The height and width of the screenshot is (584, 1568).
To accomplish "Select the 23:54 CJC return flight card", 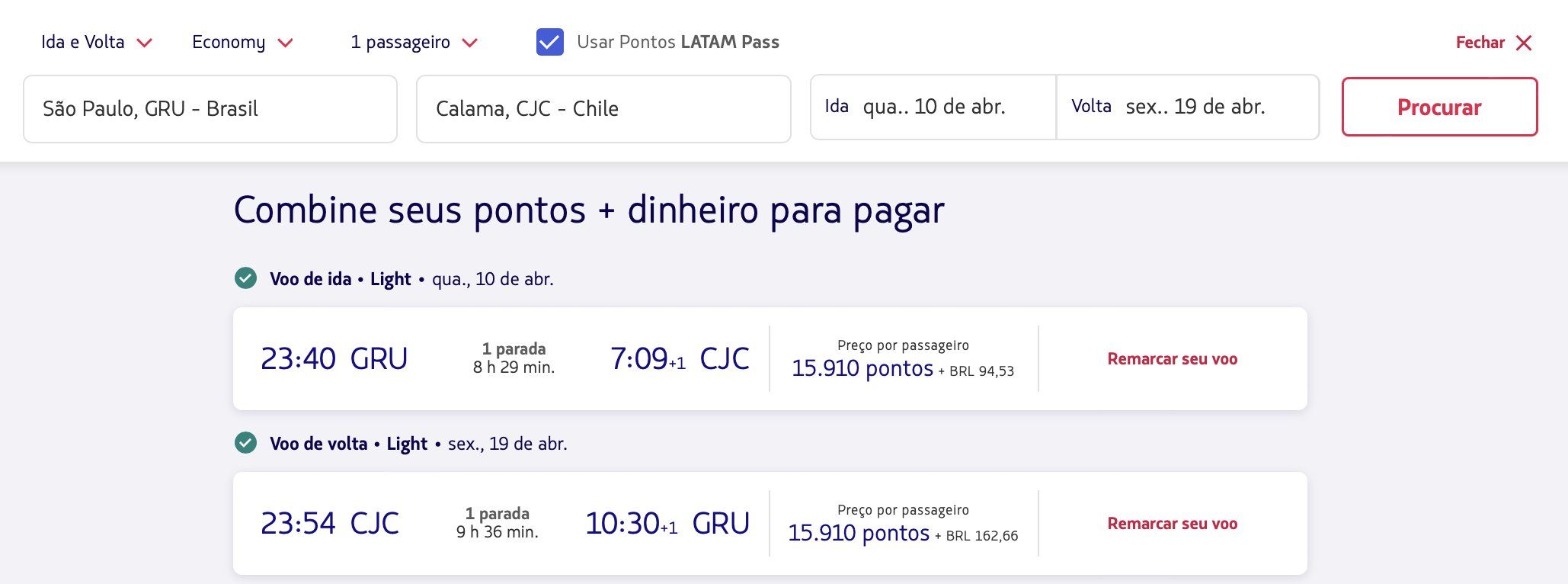I will pyautogui.click(x=770, y=523).
